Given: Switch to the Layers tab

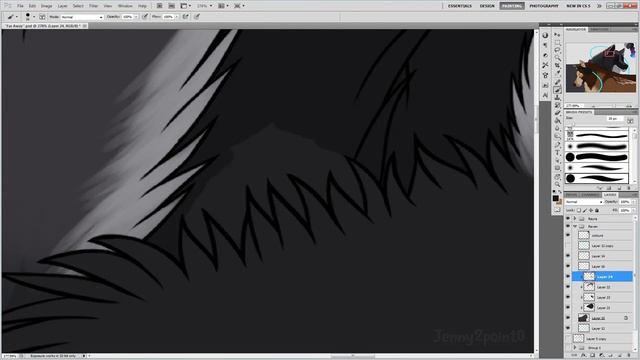Looking at the screenshot, I should (x=610, y=195).
